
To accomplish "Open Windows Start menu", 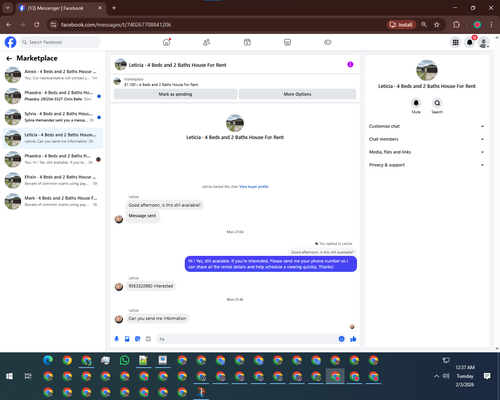I will coord(9,376).
